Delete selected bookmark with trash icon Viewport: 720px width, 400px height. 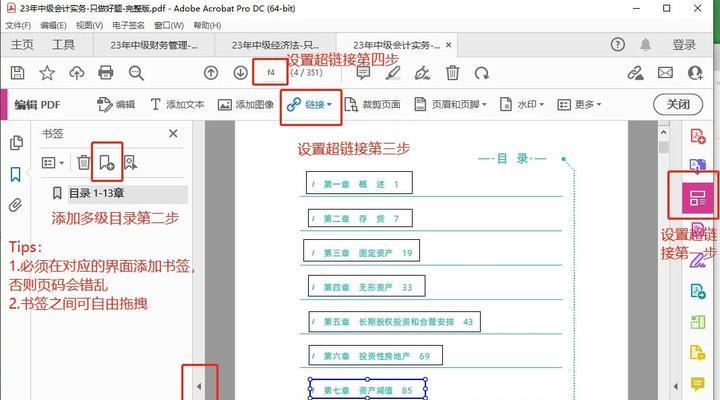click(84, 163)
